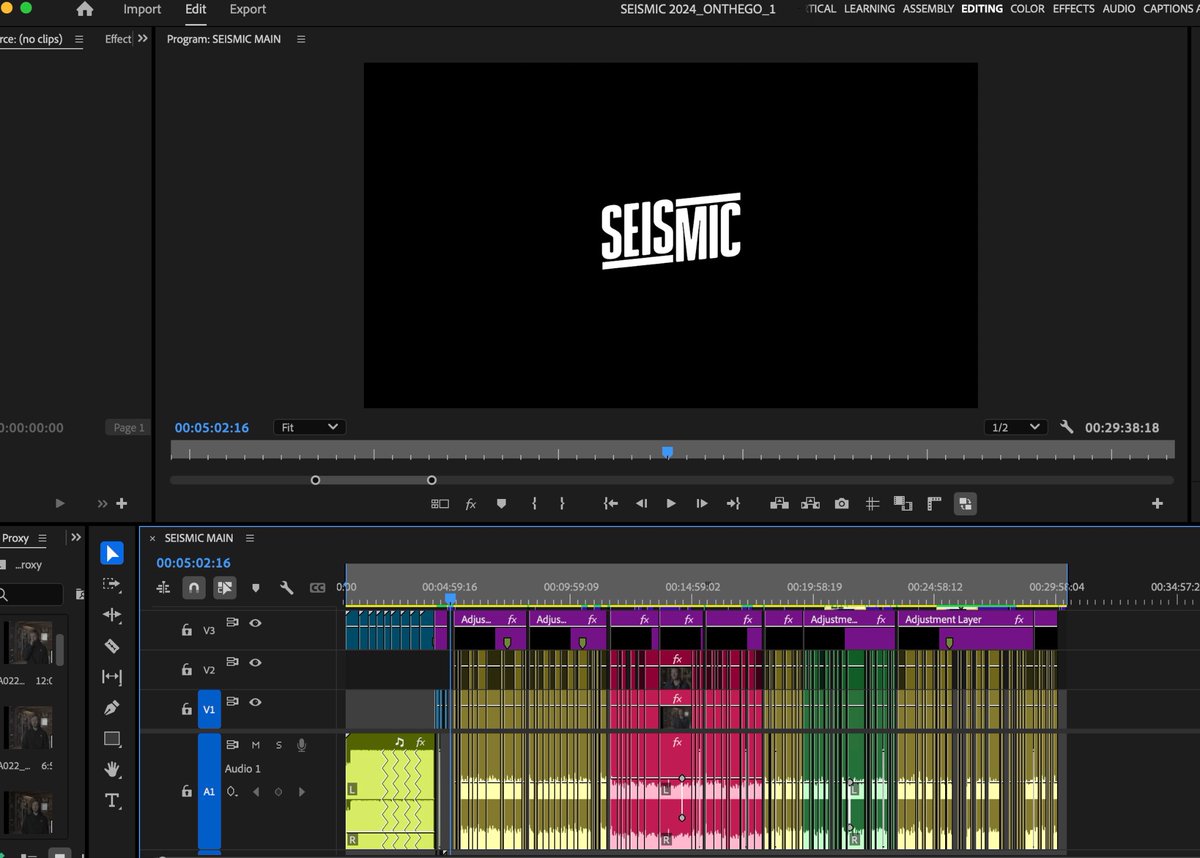1200x858 pixels.
Task: Add a marker from timeline header
Action: (256, 588)
